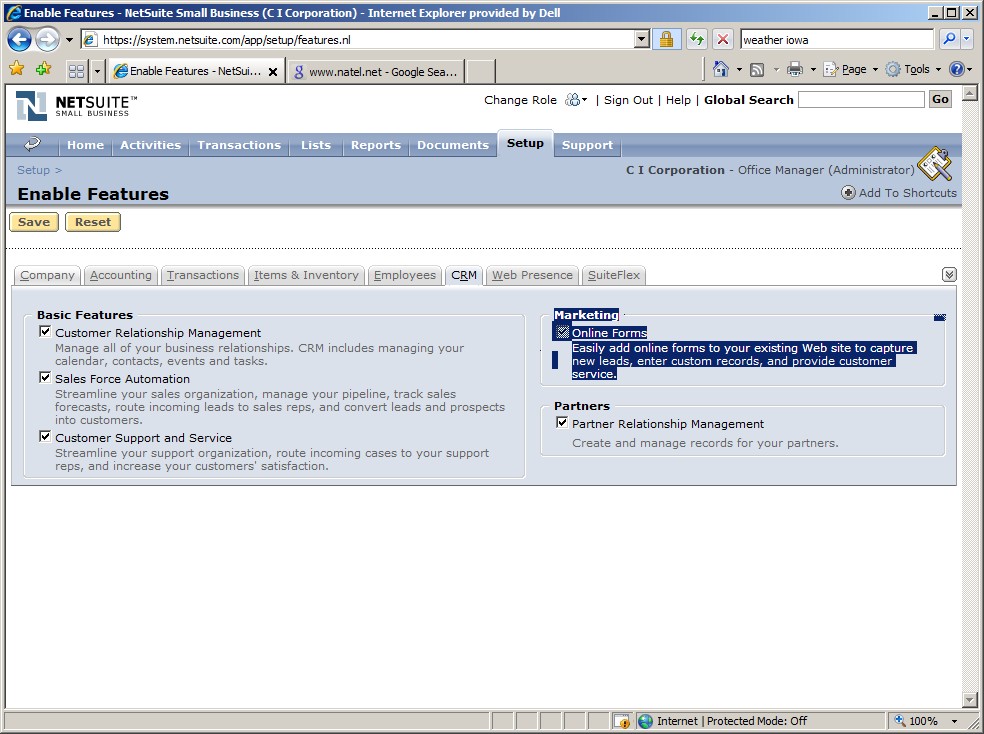Screen dimensions: 984x734
Task: Click the status bar popup blocker icon
Action: [x=622, y=721]
